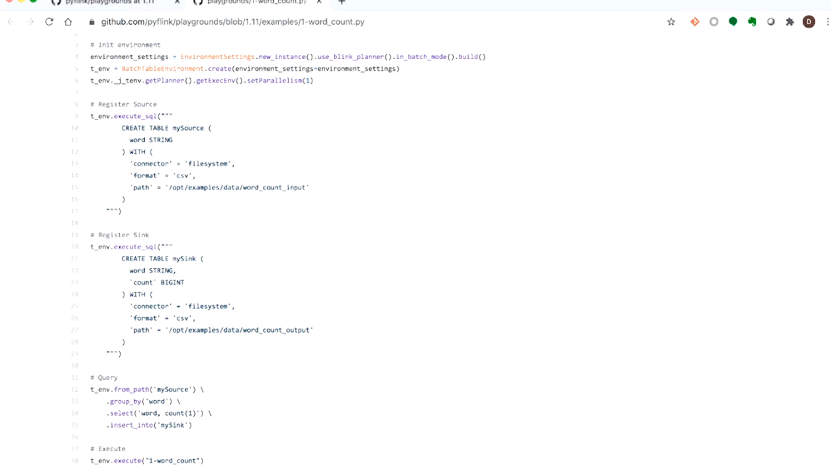Screen dimensions: 832x466
Task: Go back to the previous page
Action: [x=11, y=22]
